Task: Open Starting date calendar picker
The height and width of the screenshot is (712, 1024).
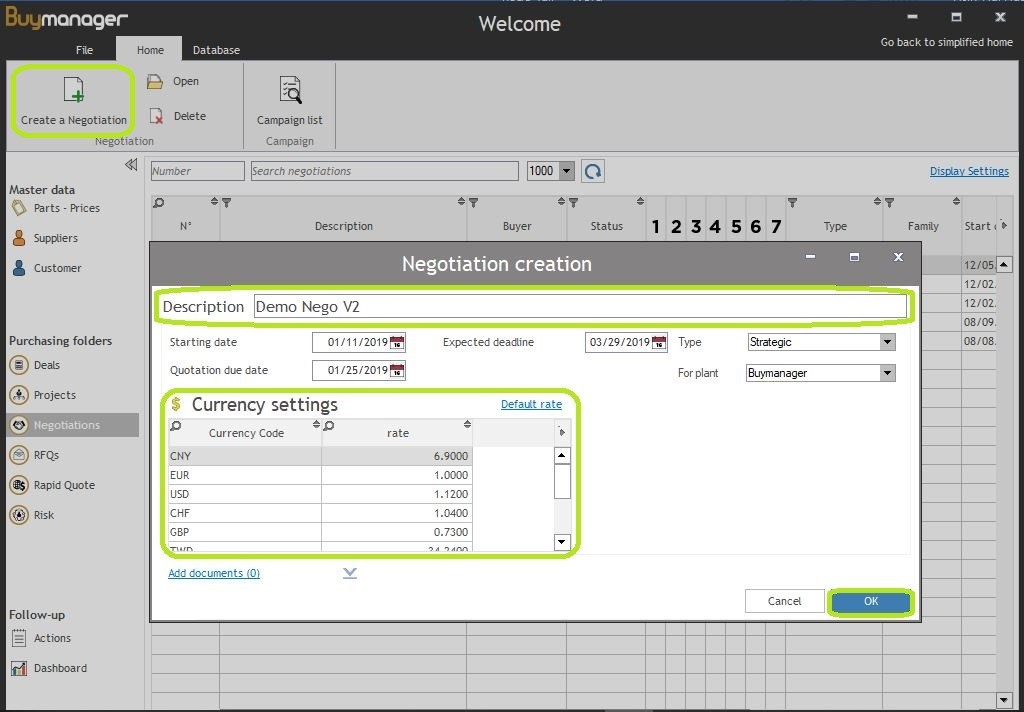Action: click(x=397, y=343)
